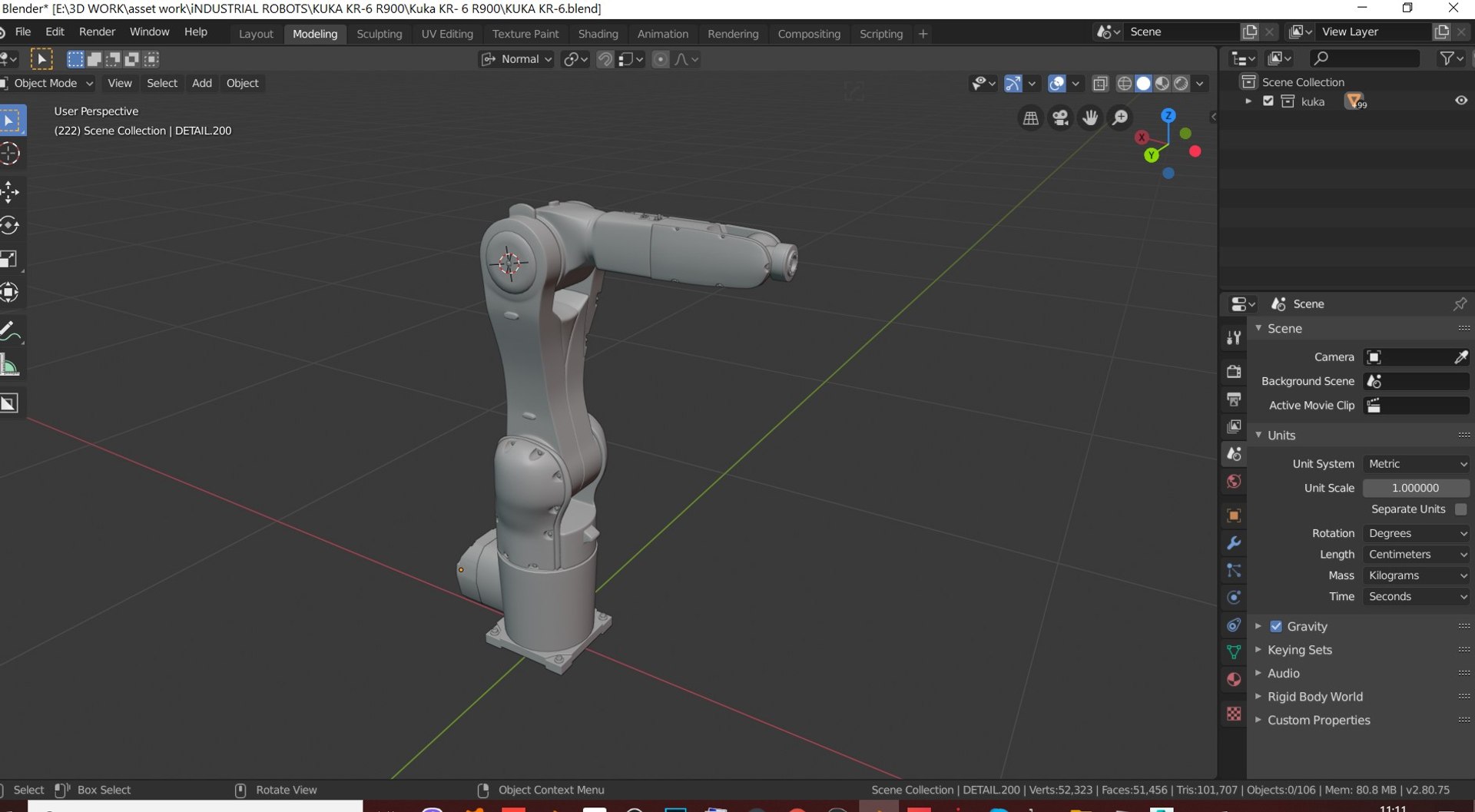
Task: Switch to the Shading workspace tab
Action: coord(598,34)
